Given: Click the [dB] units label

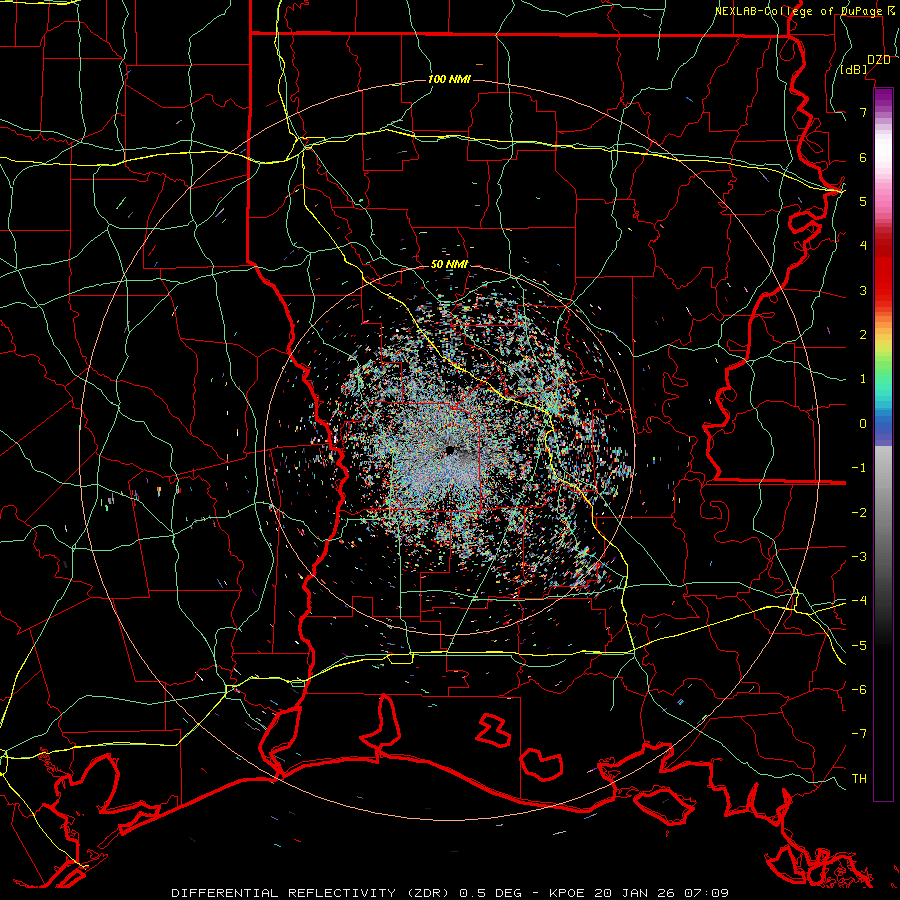Looking at the screenshot, I should coord(854,70).
